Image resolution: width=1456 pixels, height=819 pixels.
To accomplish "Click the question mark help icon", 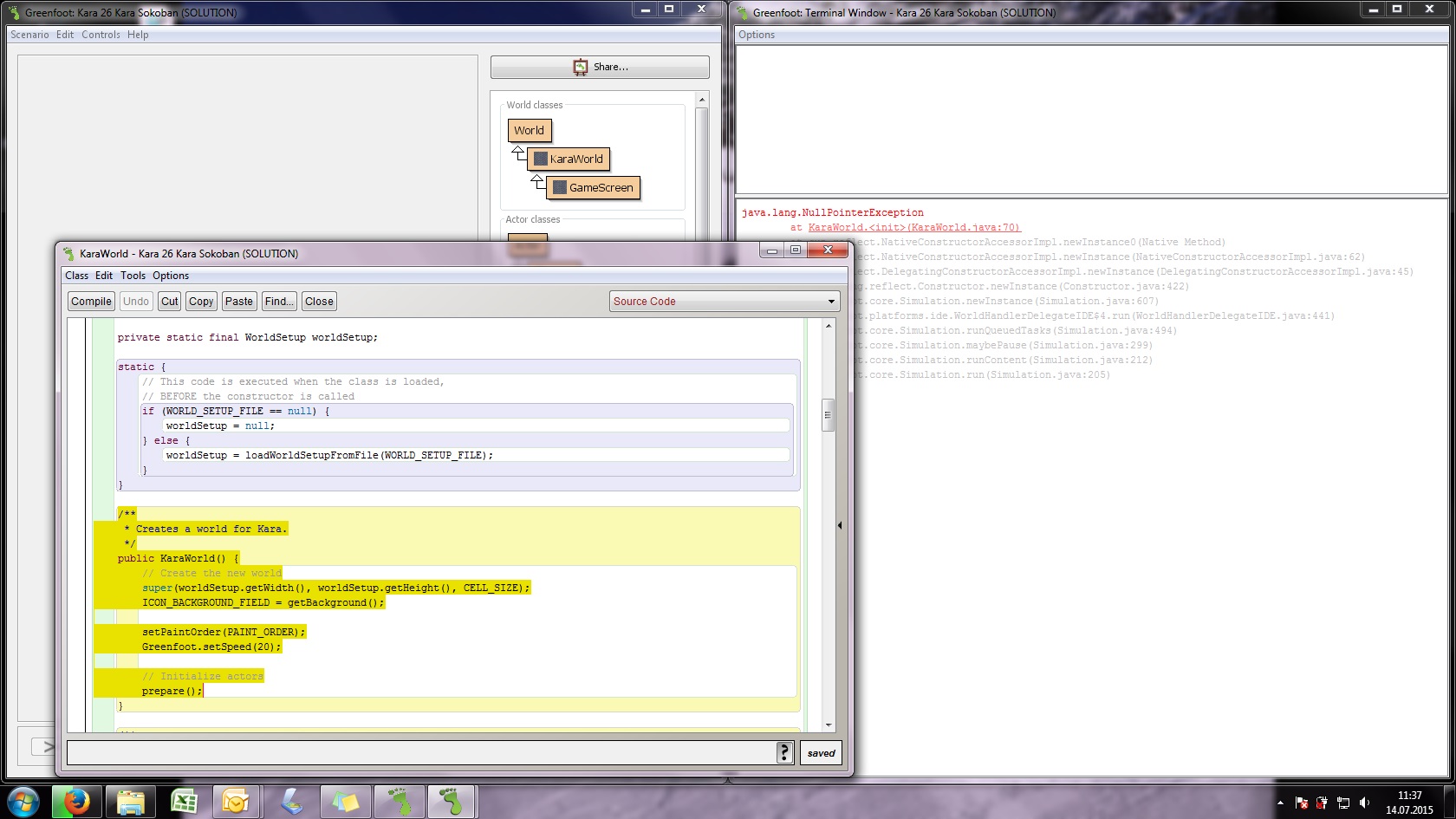I will [784, 753].
